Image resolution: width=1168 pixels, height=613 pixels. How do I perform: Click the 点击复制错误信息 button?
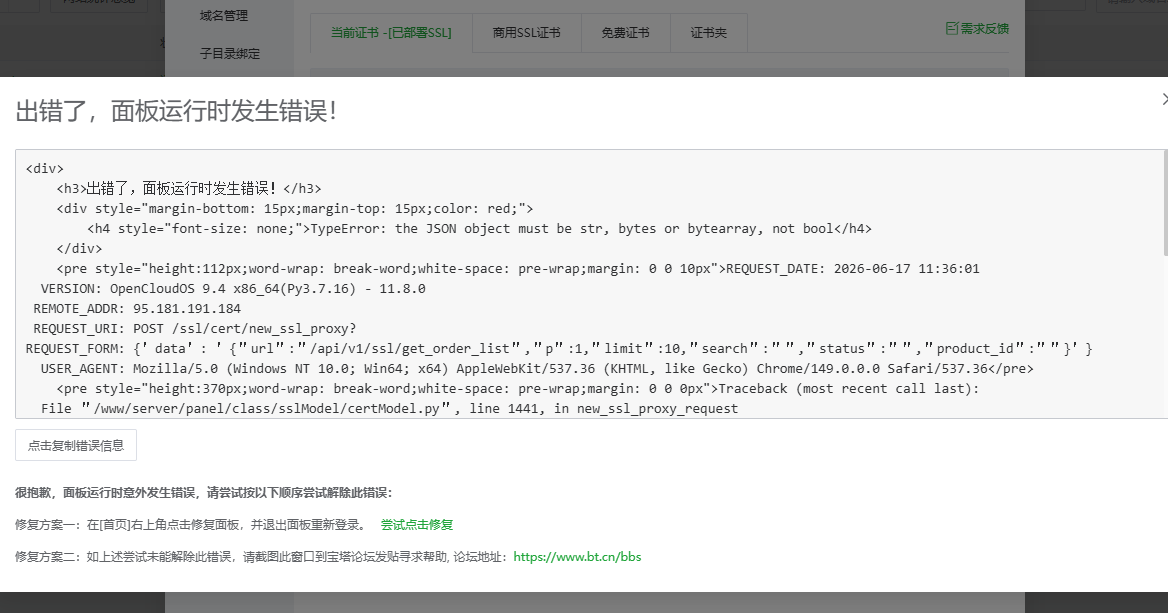[x=76, y=445]
